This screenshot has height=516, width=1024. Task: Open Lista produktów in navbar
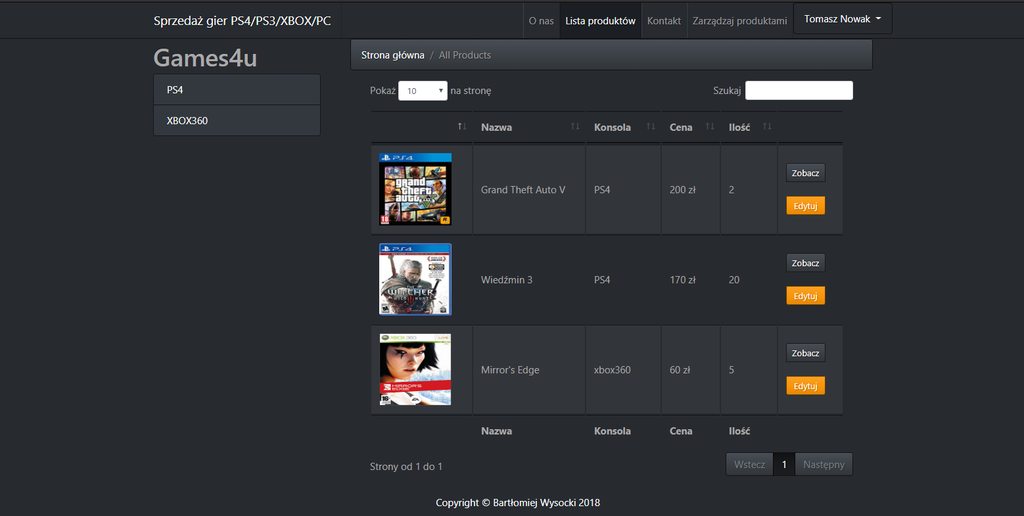point(600,21)
